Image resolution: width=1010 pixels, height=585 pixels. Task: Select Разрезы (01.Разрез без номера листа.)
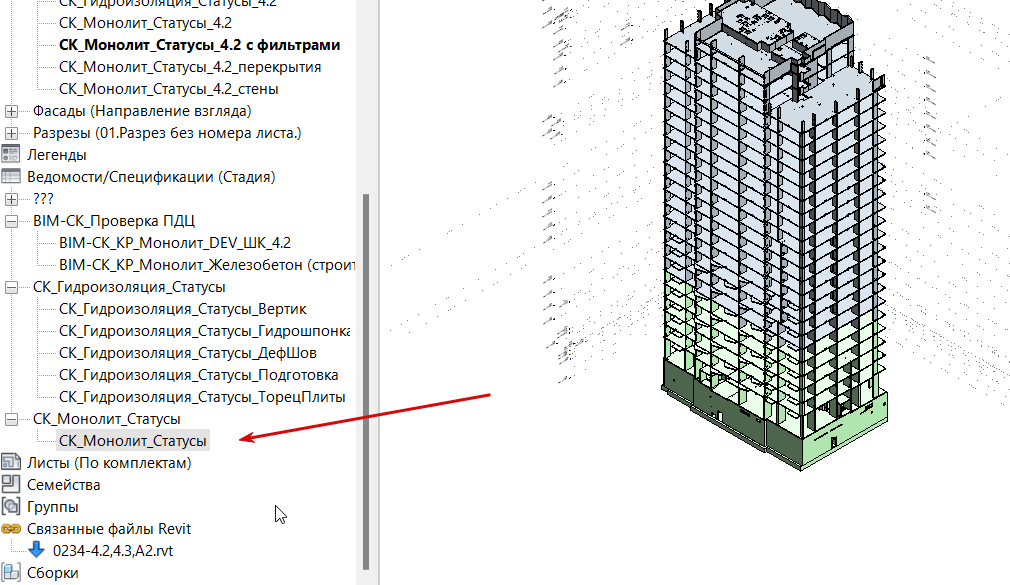coord(167,133)
